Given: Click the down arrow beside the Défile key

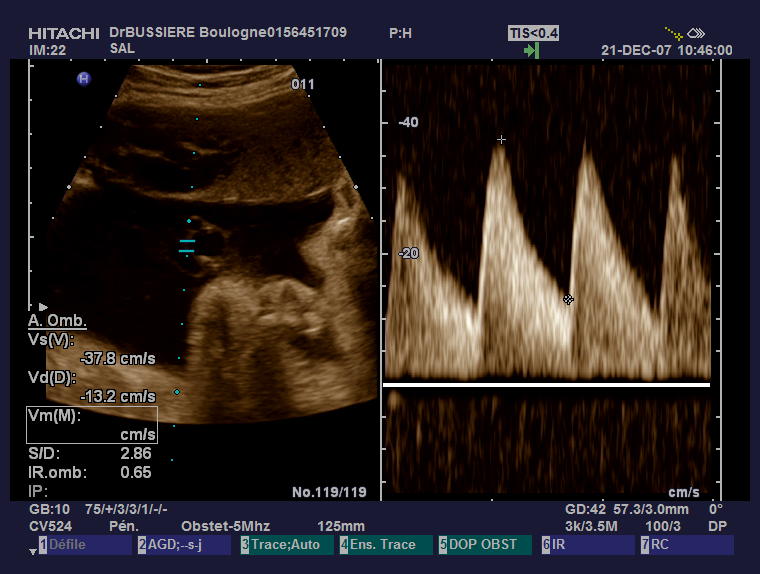Looking at the screenshot, I should (31, 550).
